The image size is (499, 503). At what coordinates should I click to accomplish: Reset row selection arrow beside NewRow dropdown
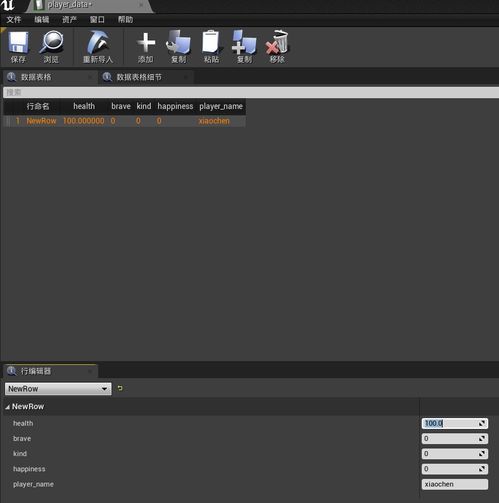[x=120, y=388]
